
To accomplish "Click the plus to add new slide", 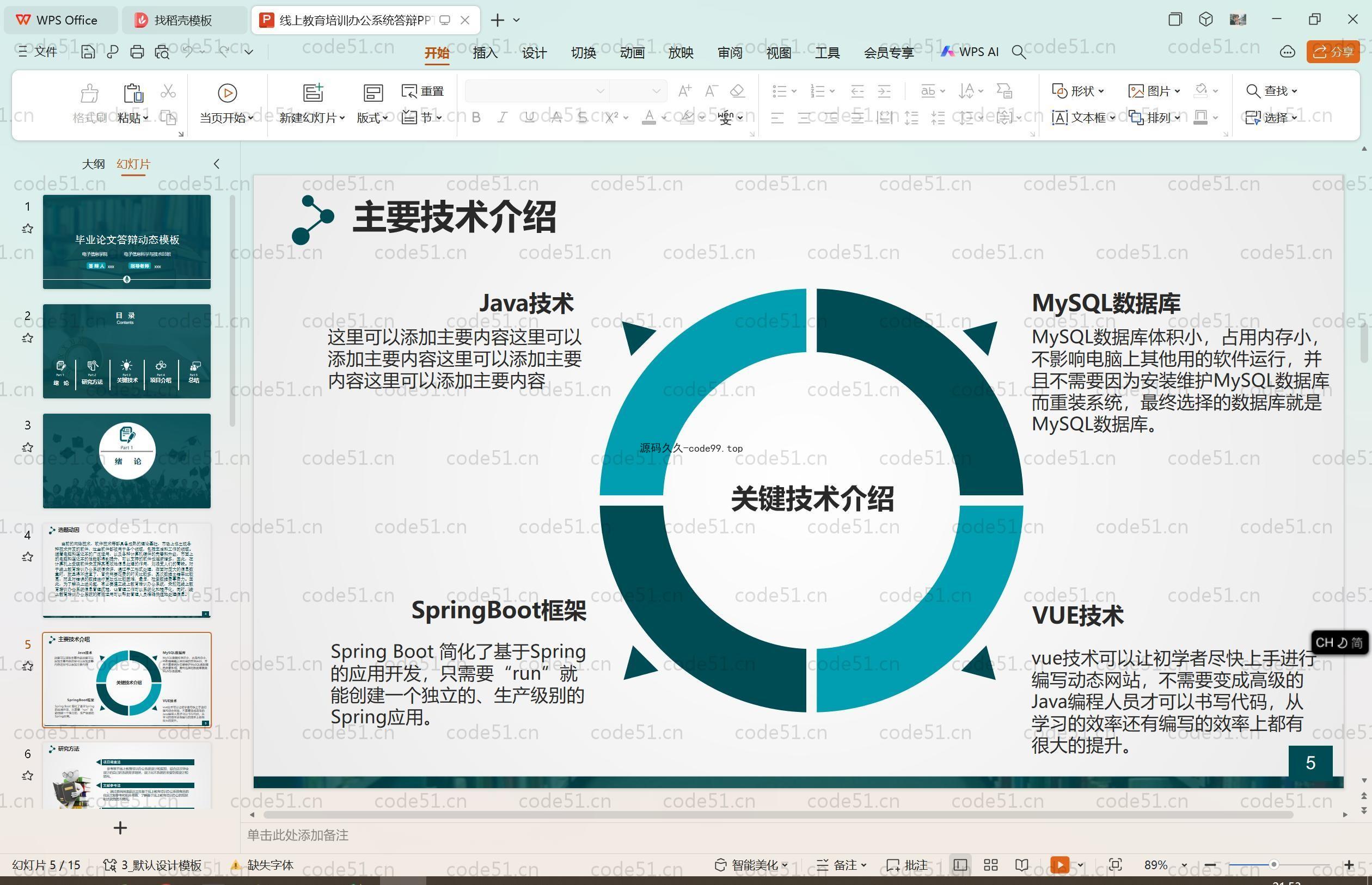I will pyautogui.click(x=120, y=827).
